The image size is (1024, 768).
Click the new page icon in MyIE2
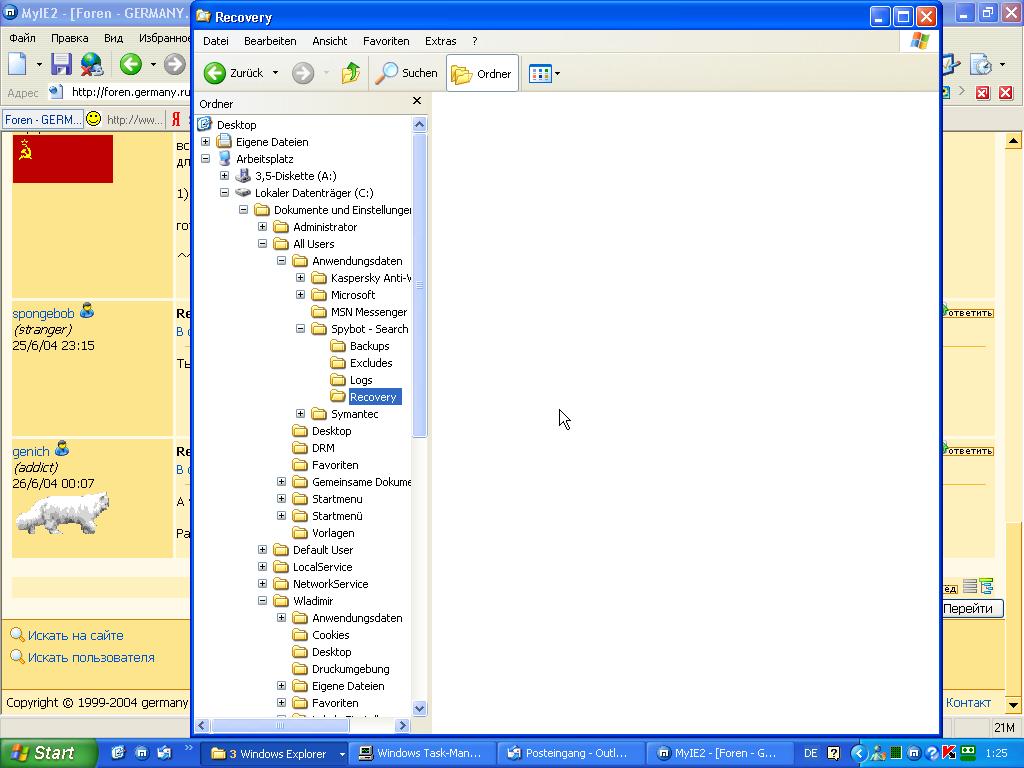[x=18, y=64]
